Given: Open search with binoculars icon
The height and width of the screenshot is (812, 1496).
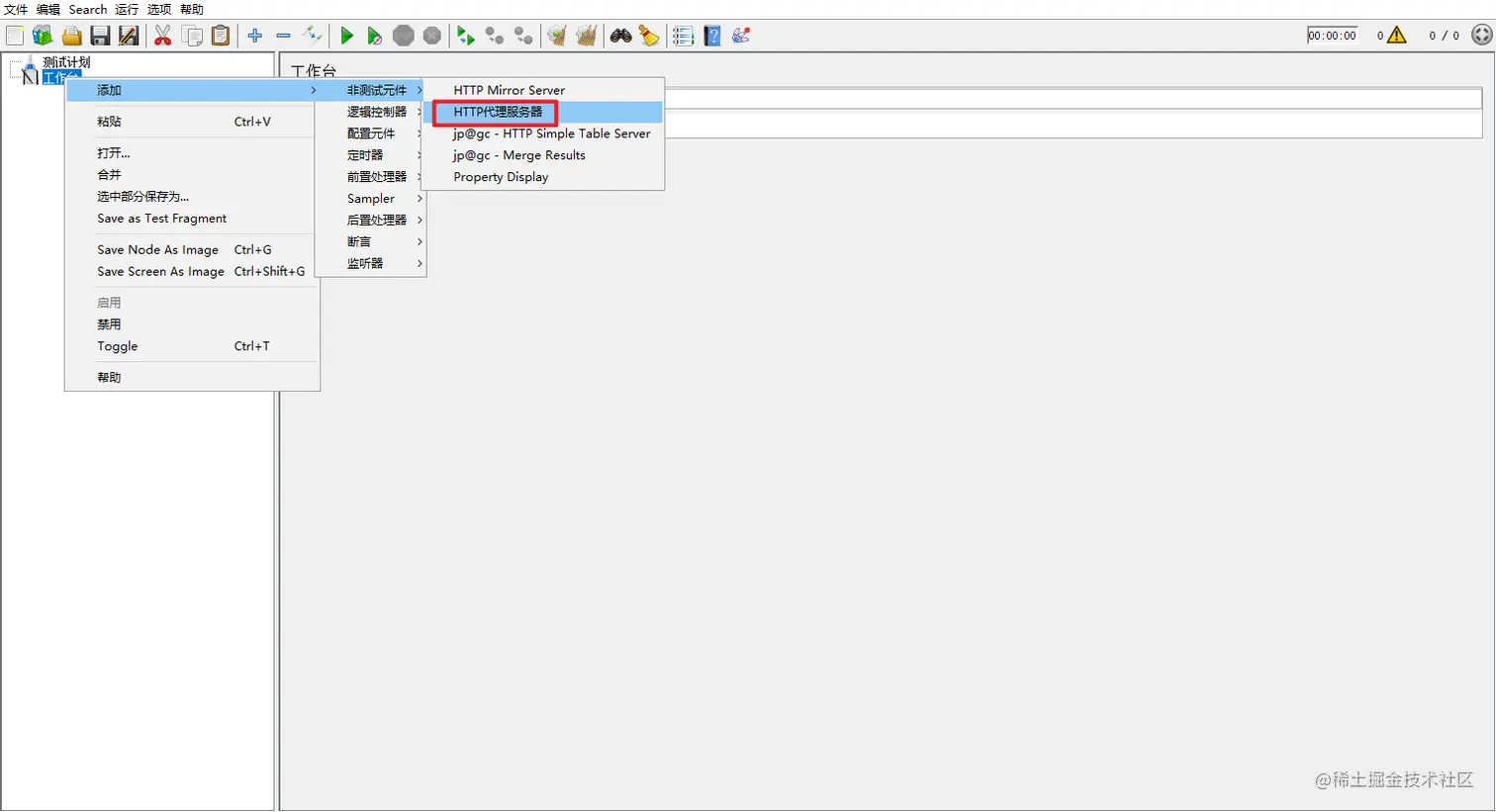Looking at the screenshot, I should [x=621, y=36].
